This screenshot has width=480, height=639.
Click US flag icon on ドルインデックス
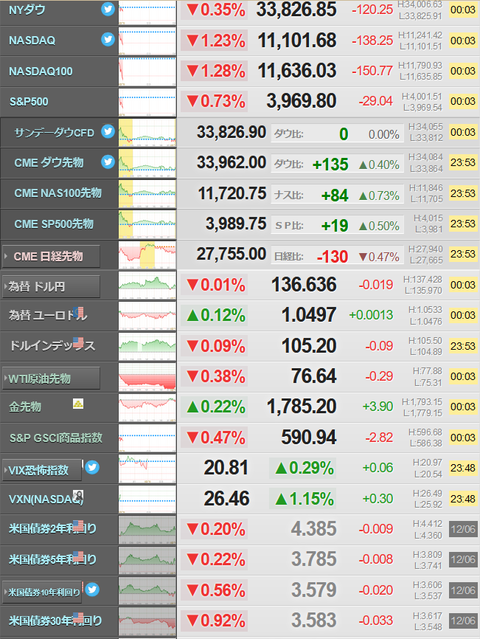click(x=78, y=342)
